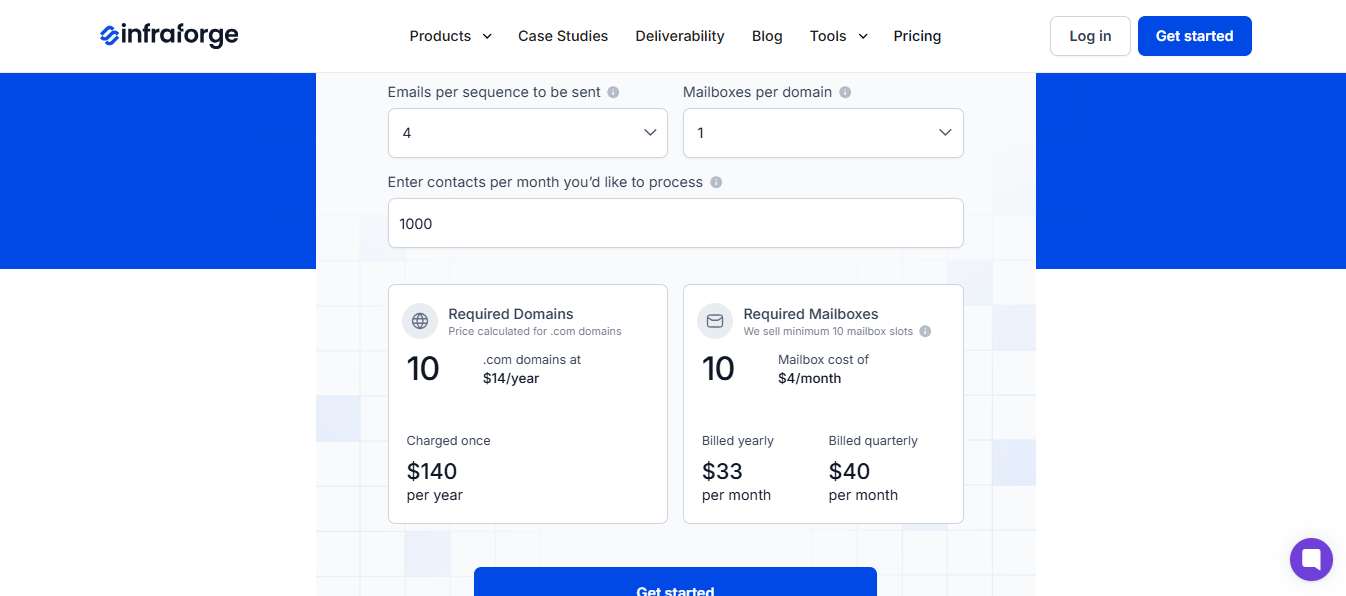Open the Emails per sequence dropdown

(x=527, y=132)
